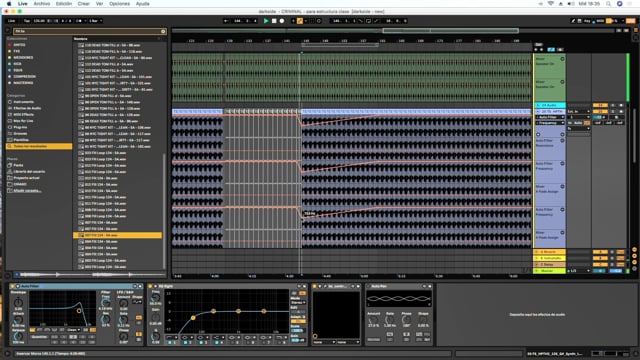
Task: Toggle the metronome in the control bar
Action: 80,21
